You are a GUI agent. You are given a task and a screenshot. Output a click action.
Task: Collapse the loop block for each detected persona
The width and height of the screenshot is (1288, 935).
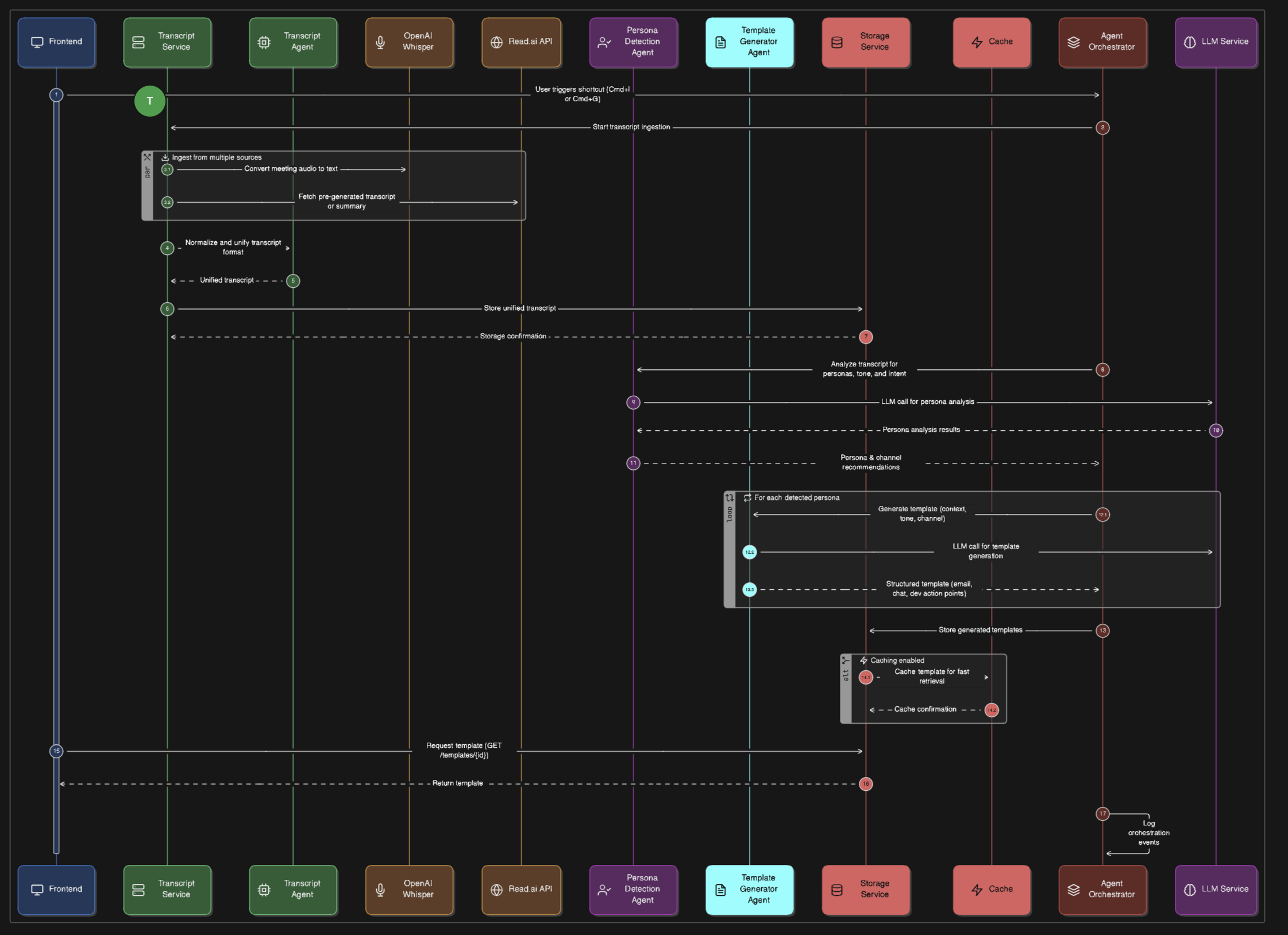click(729, 497)
